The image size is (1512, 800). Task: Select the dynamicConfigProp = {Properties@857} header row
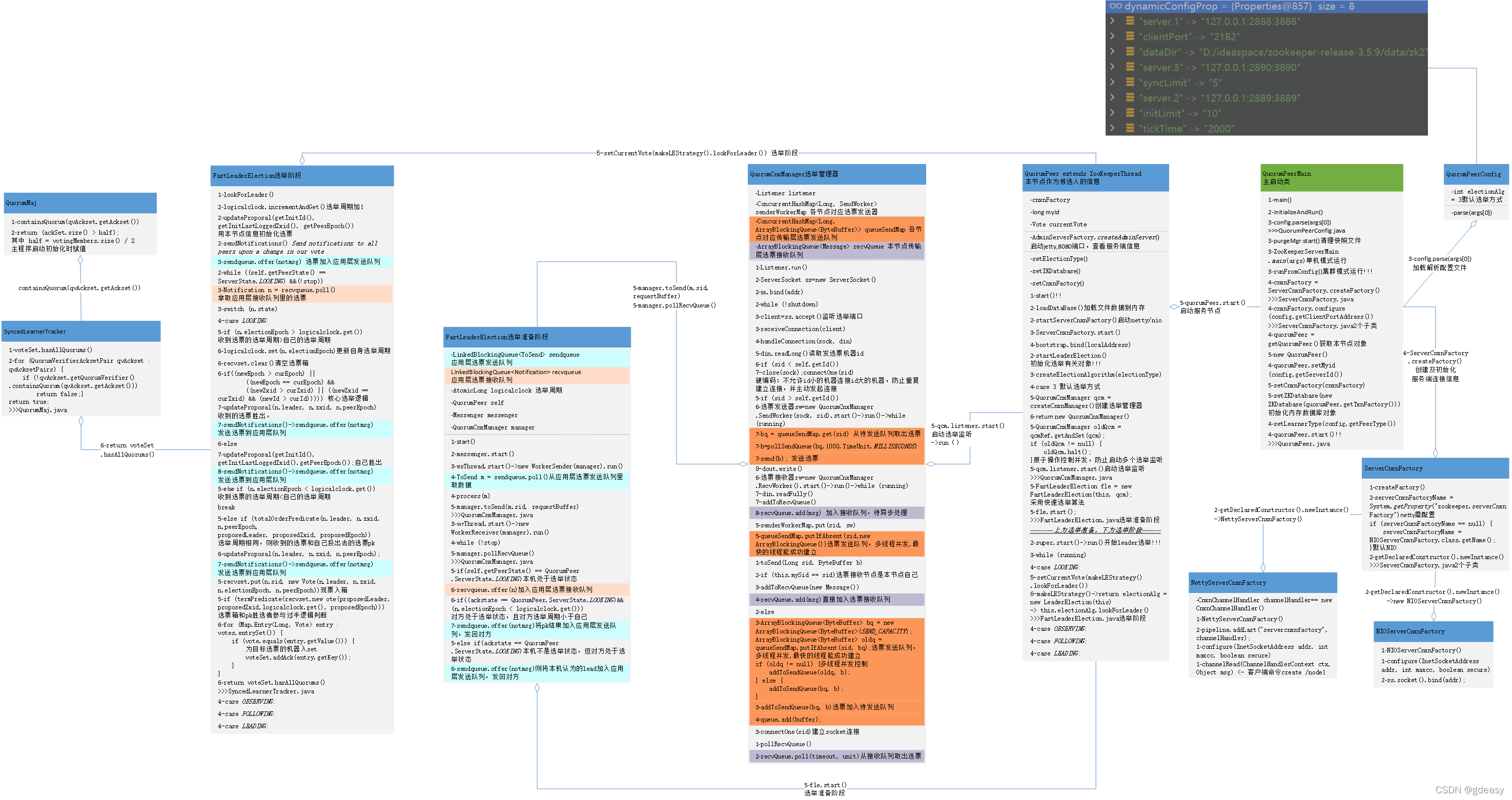pos(1266,7)
